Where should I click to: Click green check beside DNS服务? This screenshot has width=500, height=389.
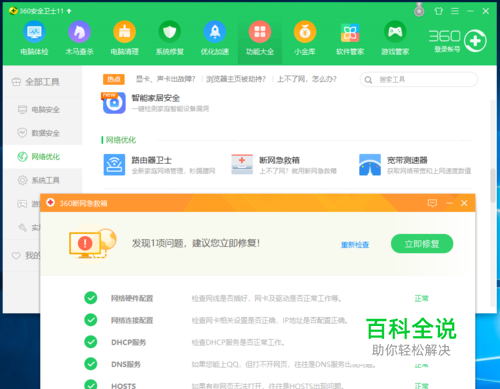tap(91, 364)
